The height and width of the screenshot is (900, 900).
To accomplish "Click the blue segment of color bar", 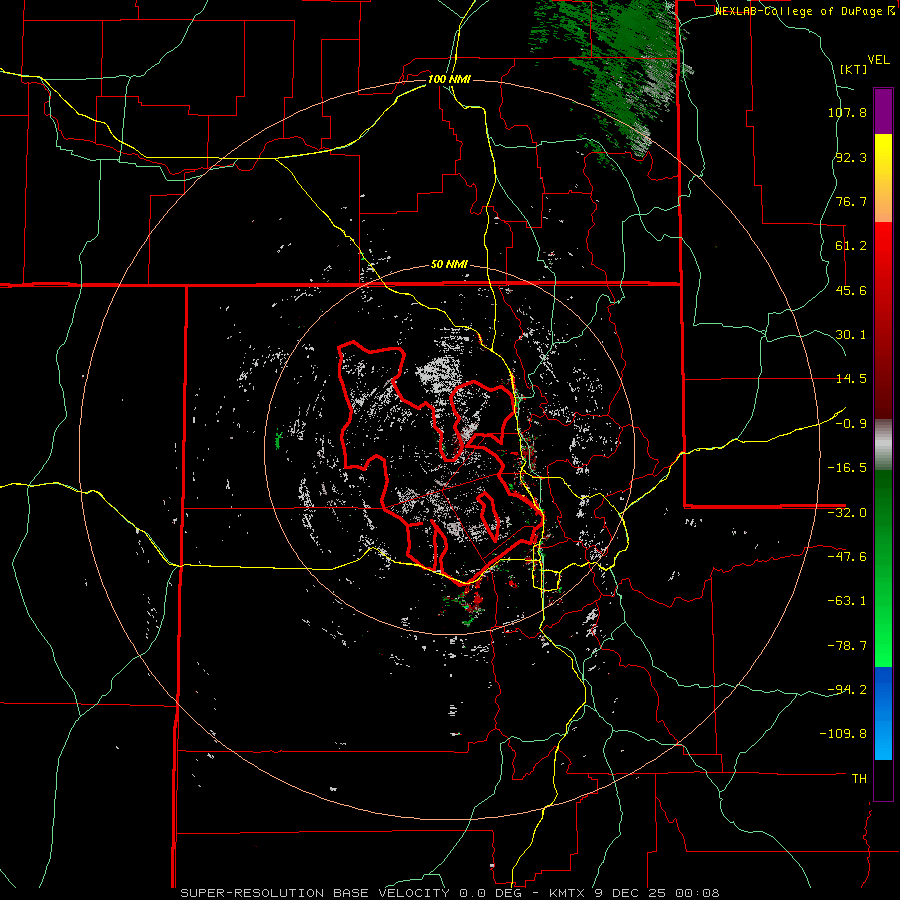I will 883,713.
